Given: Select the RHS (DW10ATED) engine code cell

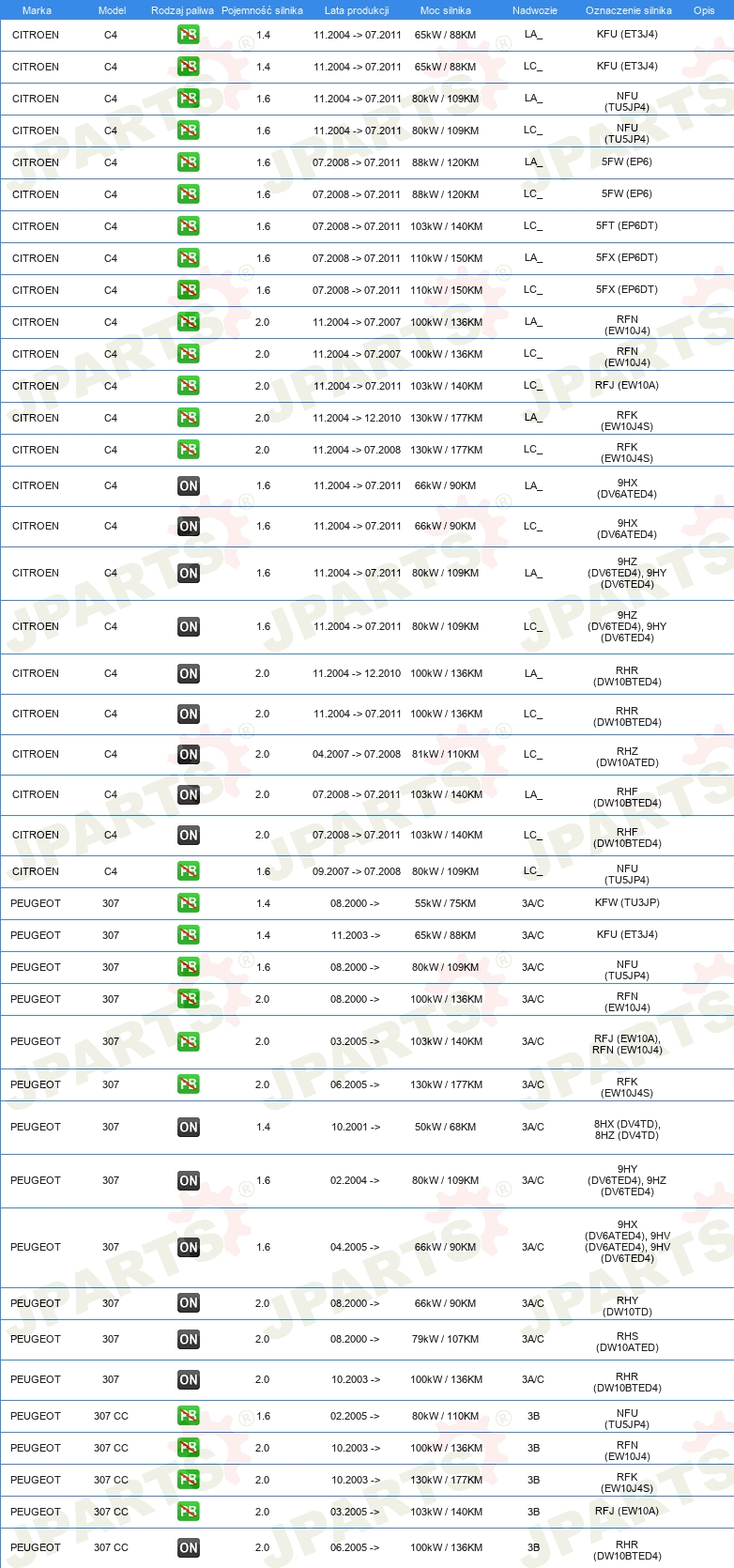Looking at the screenshot, I should point(627,1342).
